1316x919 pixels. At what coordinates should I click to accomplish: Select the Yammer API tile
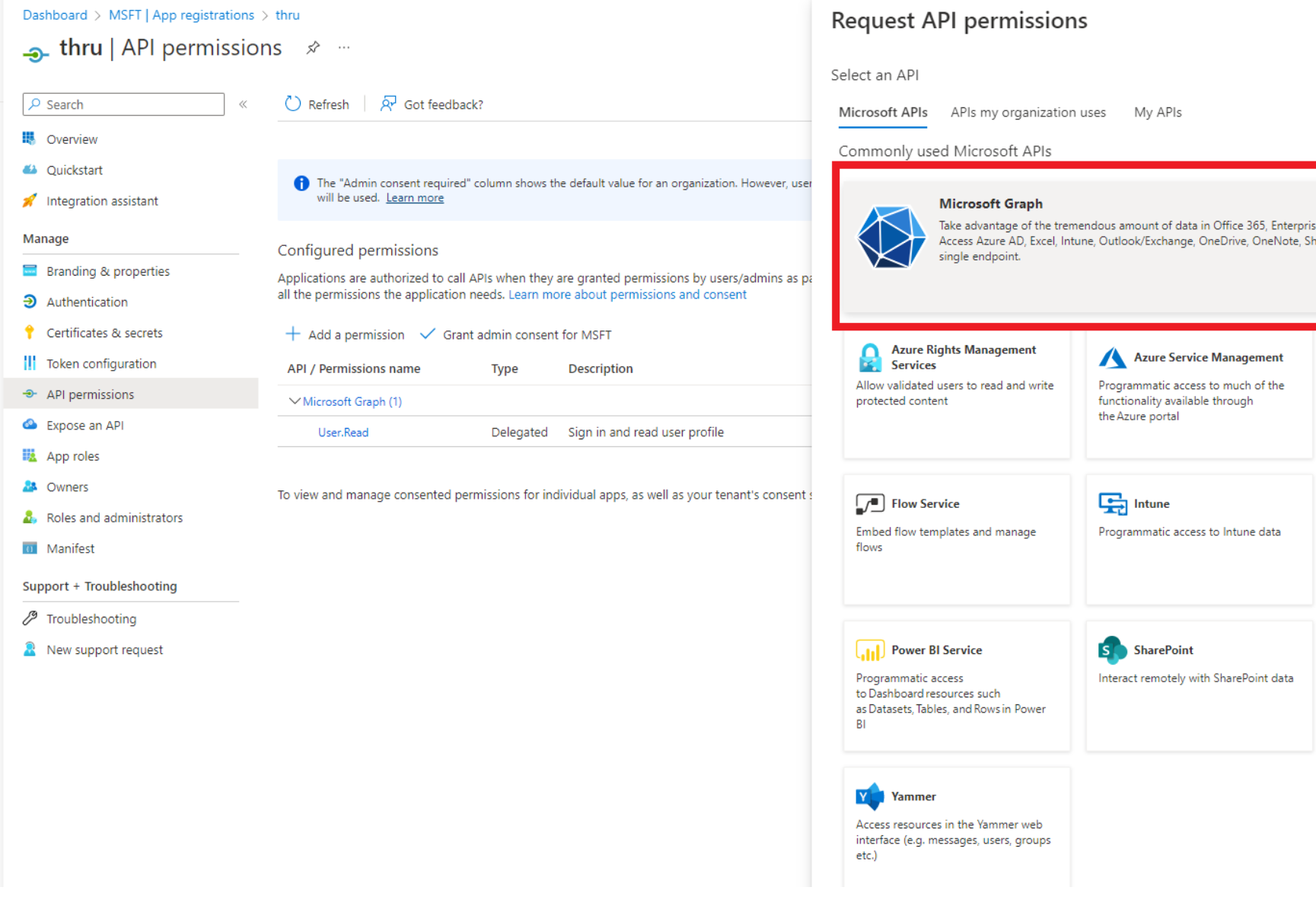point(956,825)
